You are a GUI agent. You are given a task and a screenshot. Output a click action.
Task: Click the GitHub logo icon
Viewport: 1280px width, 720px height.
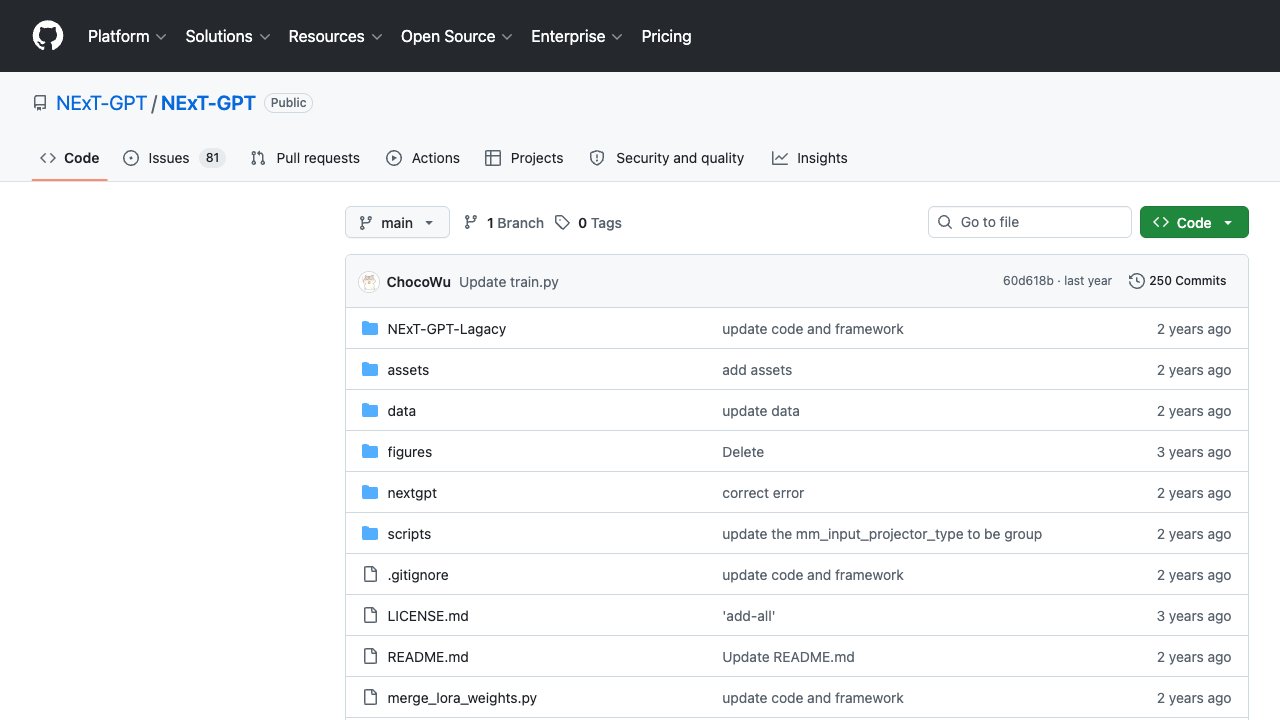click(48, 36)
